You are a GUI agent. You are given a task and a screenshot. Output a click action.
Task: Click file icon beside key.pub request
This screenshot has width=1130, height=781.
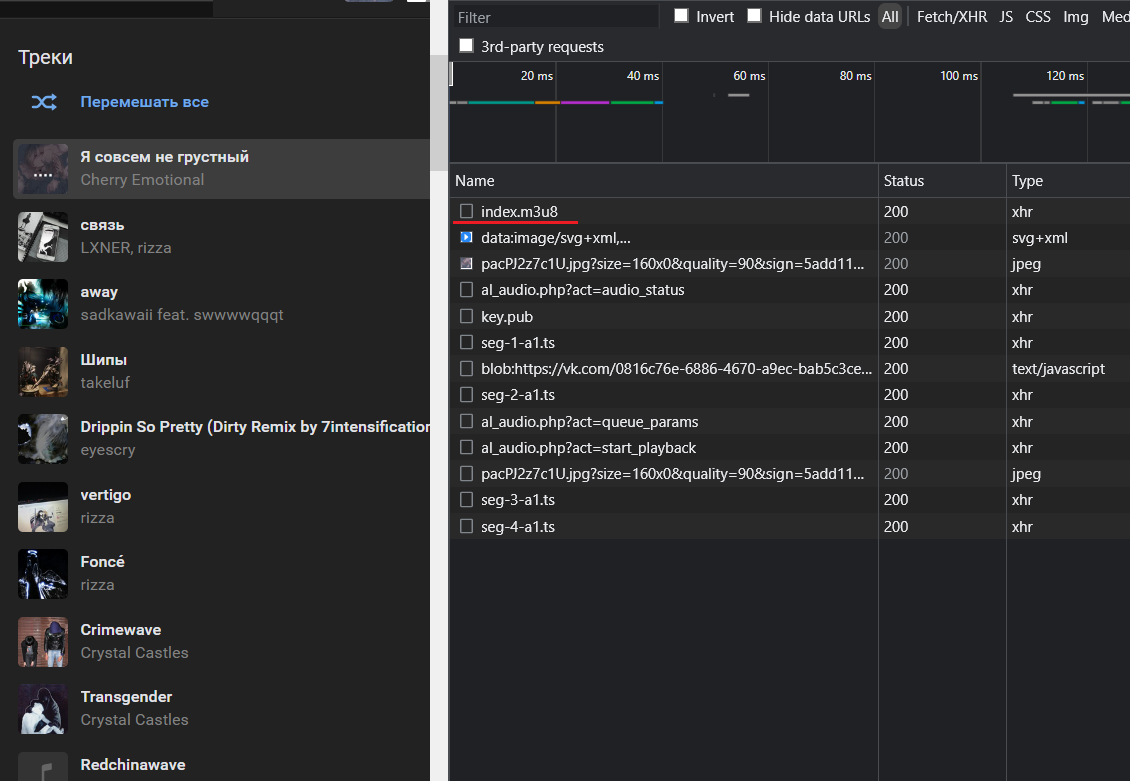[x=466, y=316]
